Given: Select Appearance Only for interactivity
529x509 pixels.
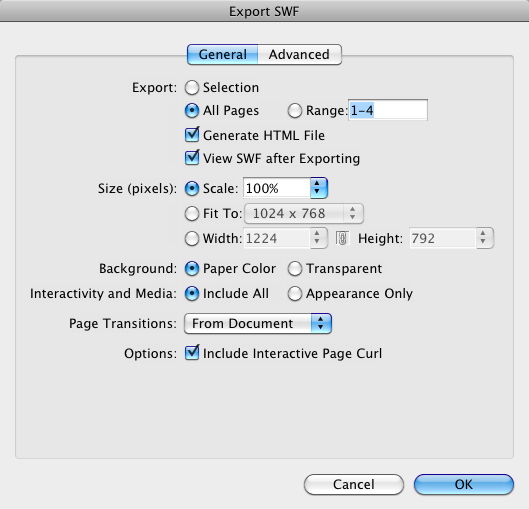Looking at the screenshot, I should (295, 293).
